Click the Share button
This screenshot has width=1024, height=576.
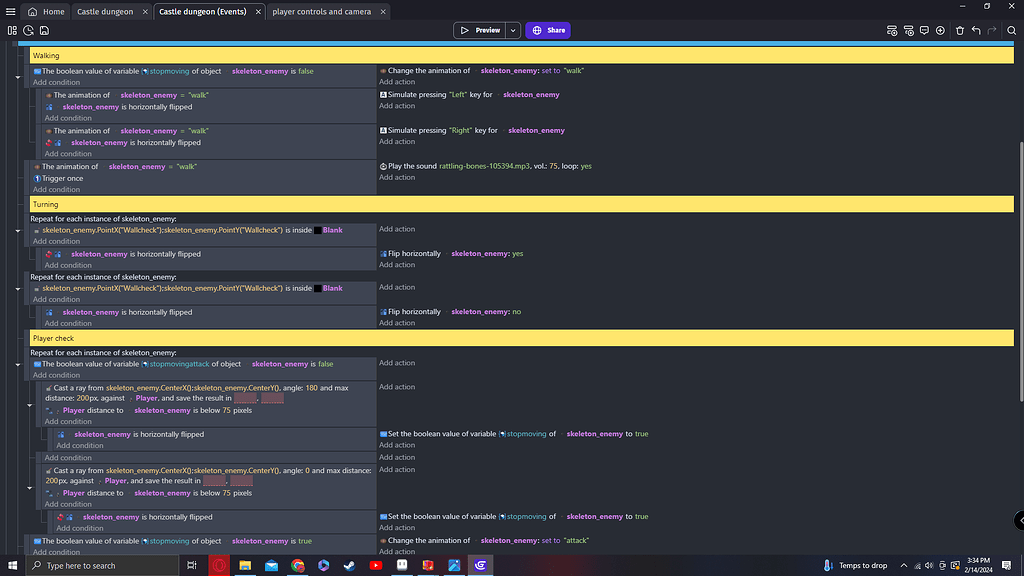coord(548,30)
